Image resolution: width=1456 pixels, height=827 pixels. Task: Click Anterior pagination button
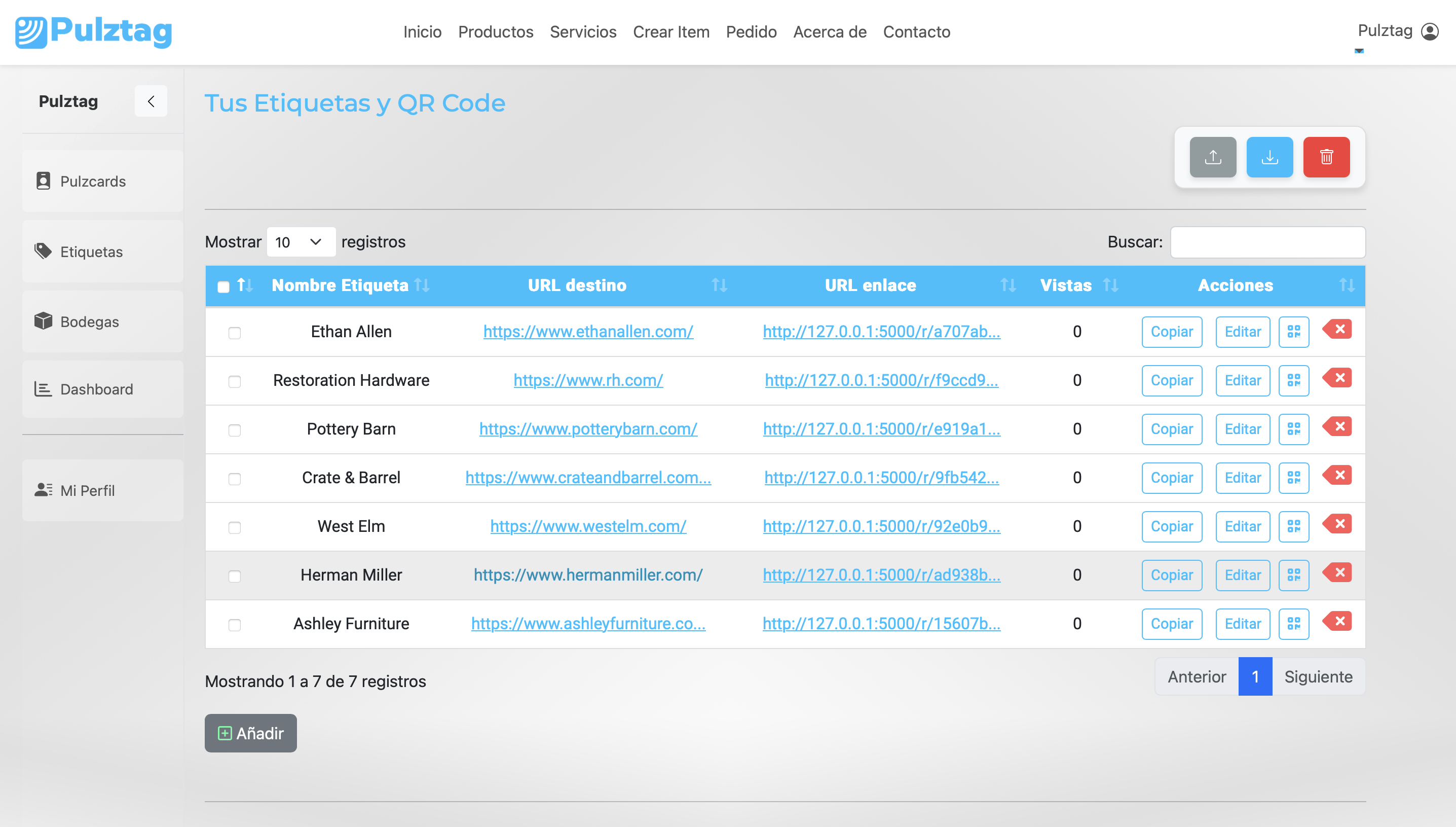[x=1197, y=677]
